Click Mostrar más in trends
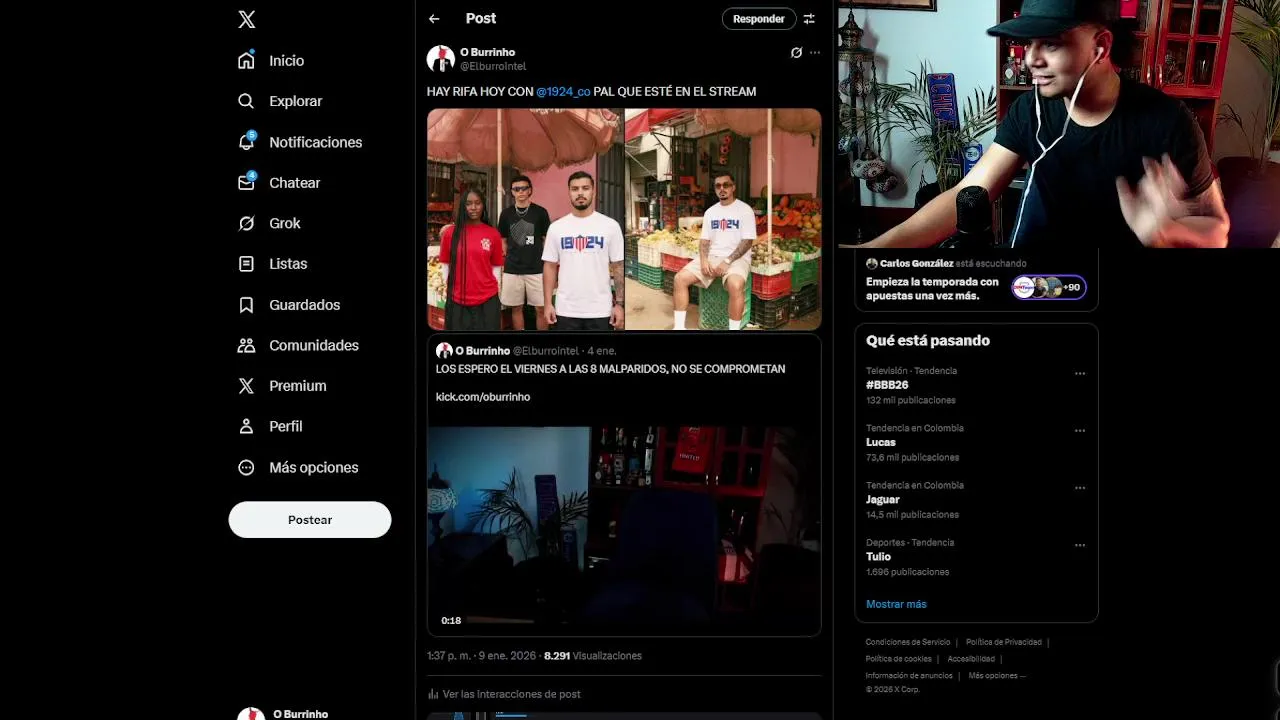 (896, 604)
